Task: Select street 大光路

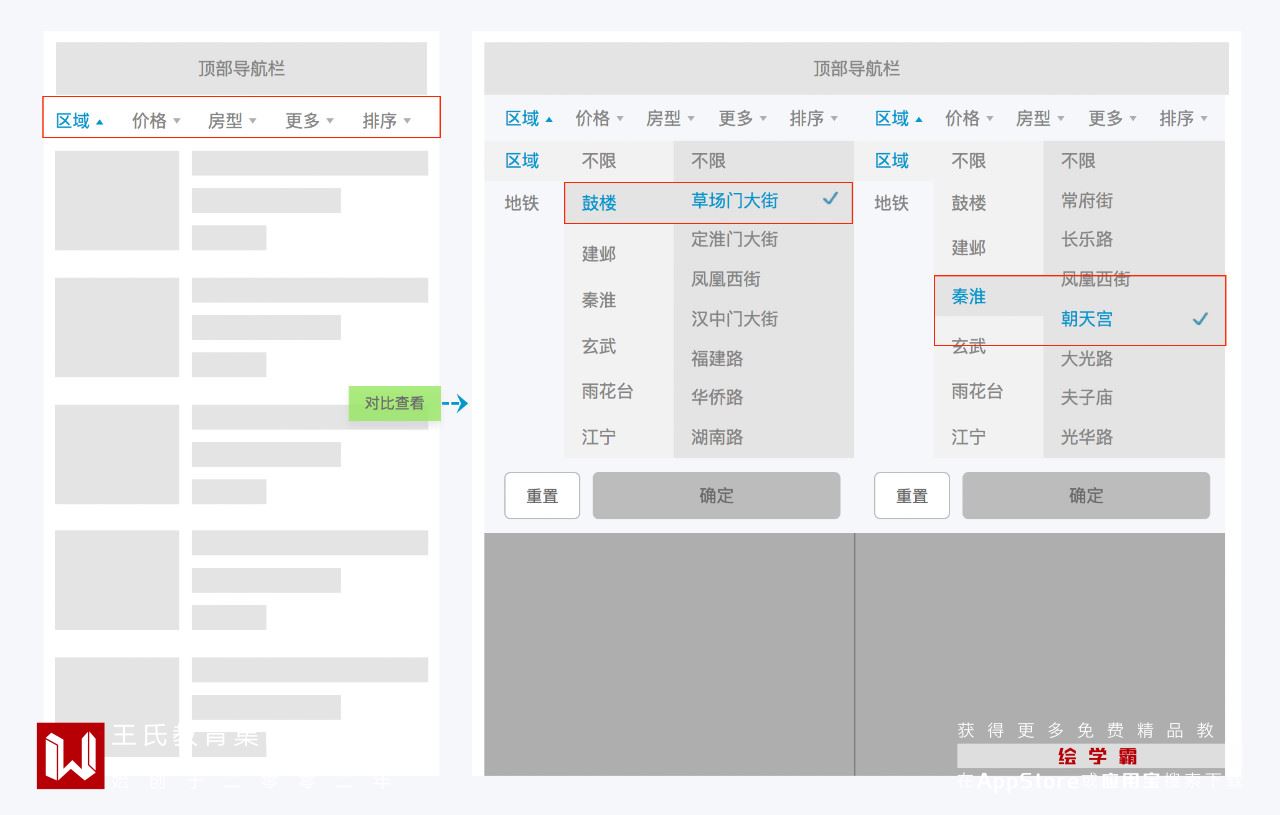Action: click(1087, 358)
